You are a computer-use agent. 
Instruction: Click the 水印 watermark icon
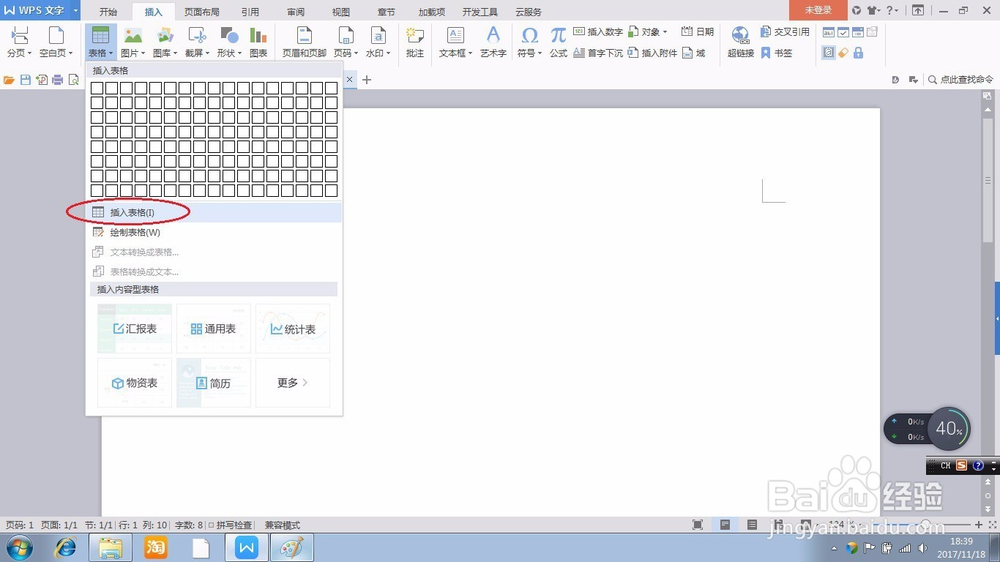coord(378,35)
